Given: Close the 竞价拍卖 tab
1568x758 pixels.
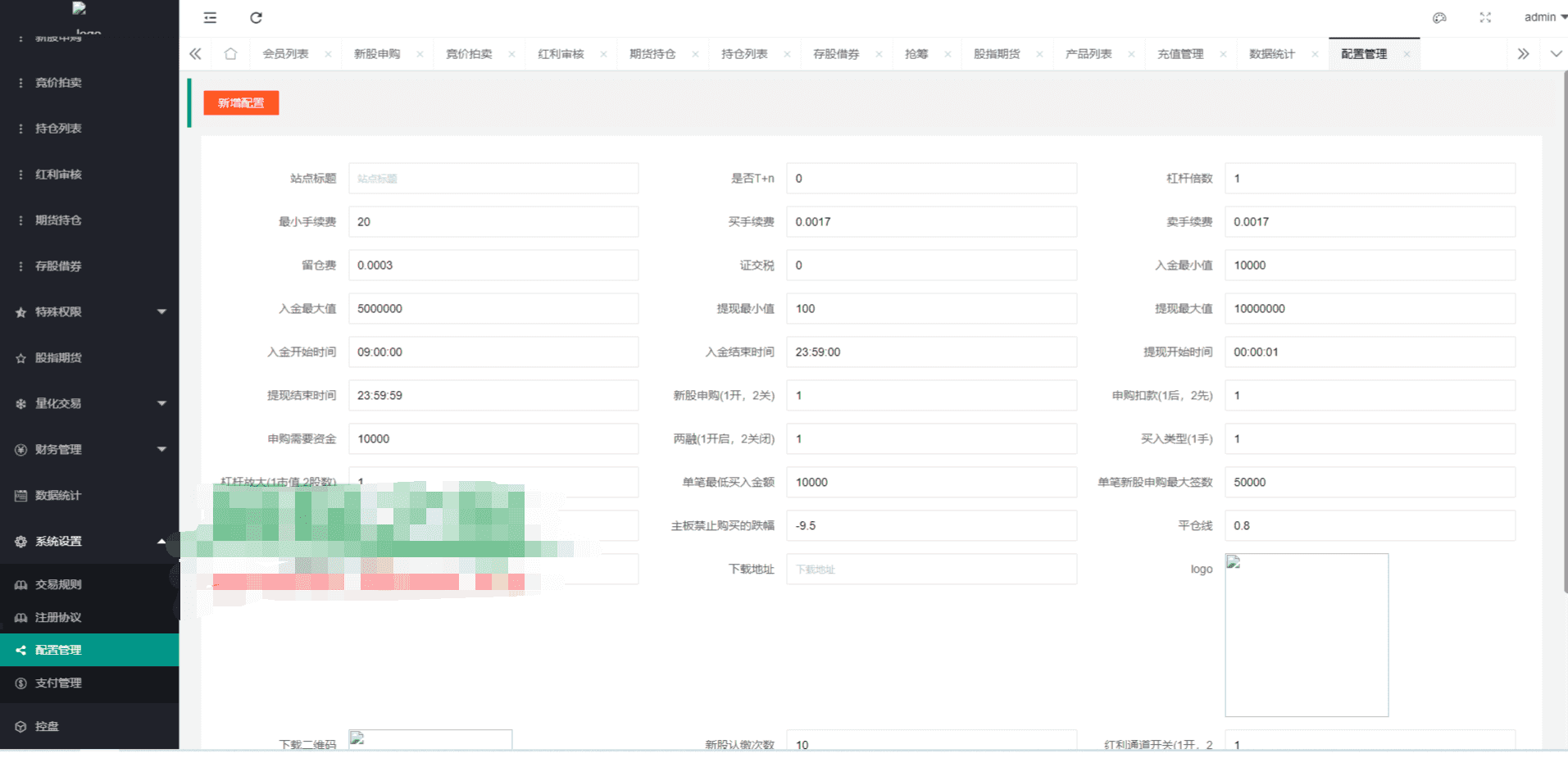Looking at the screenshot, I should click(x=511, y=54).
